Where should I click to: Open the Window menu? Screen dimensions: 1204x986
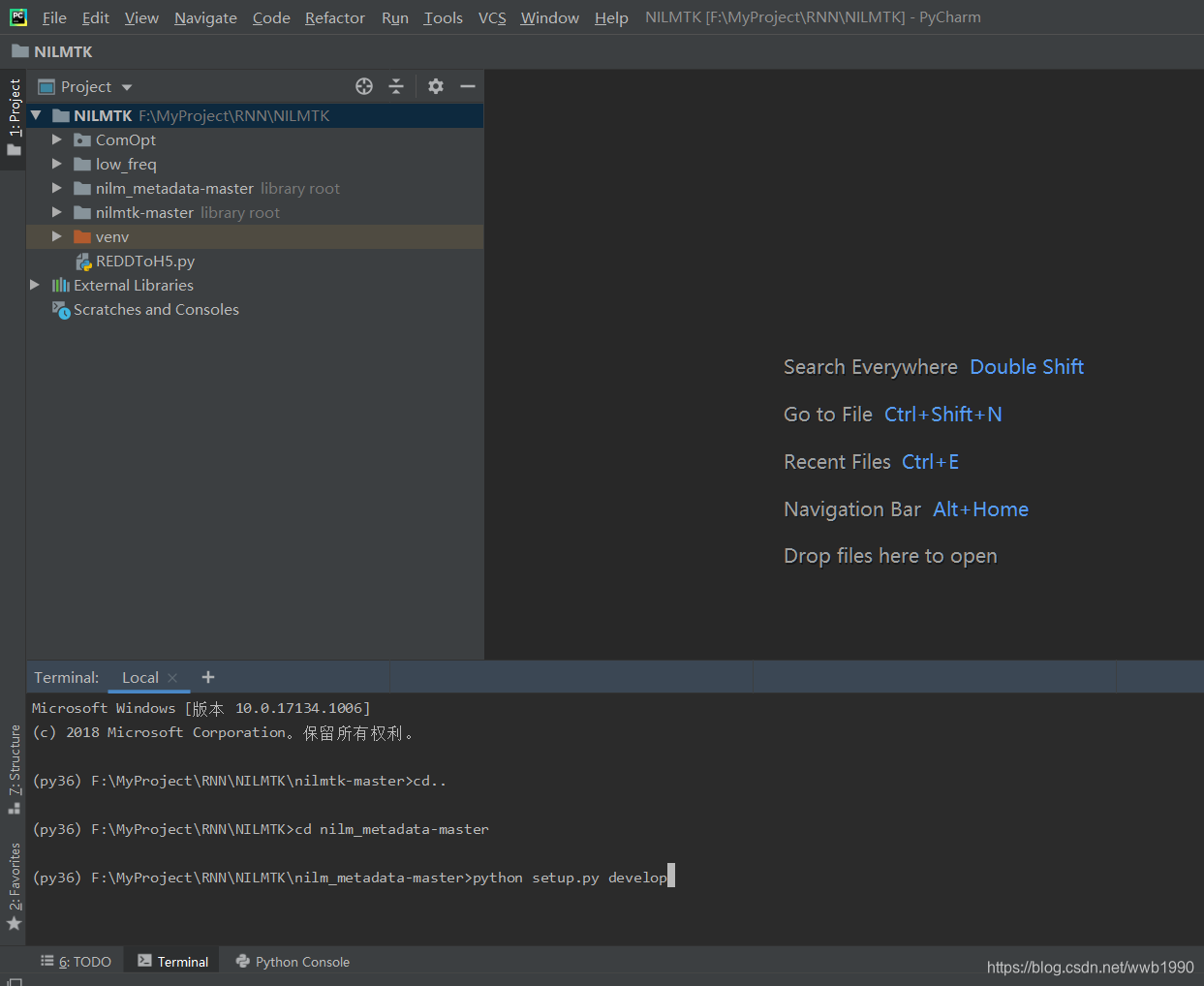click(x=549, y=17)
